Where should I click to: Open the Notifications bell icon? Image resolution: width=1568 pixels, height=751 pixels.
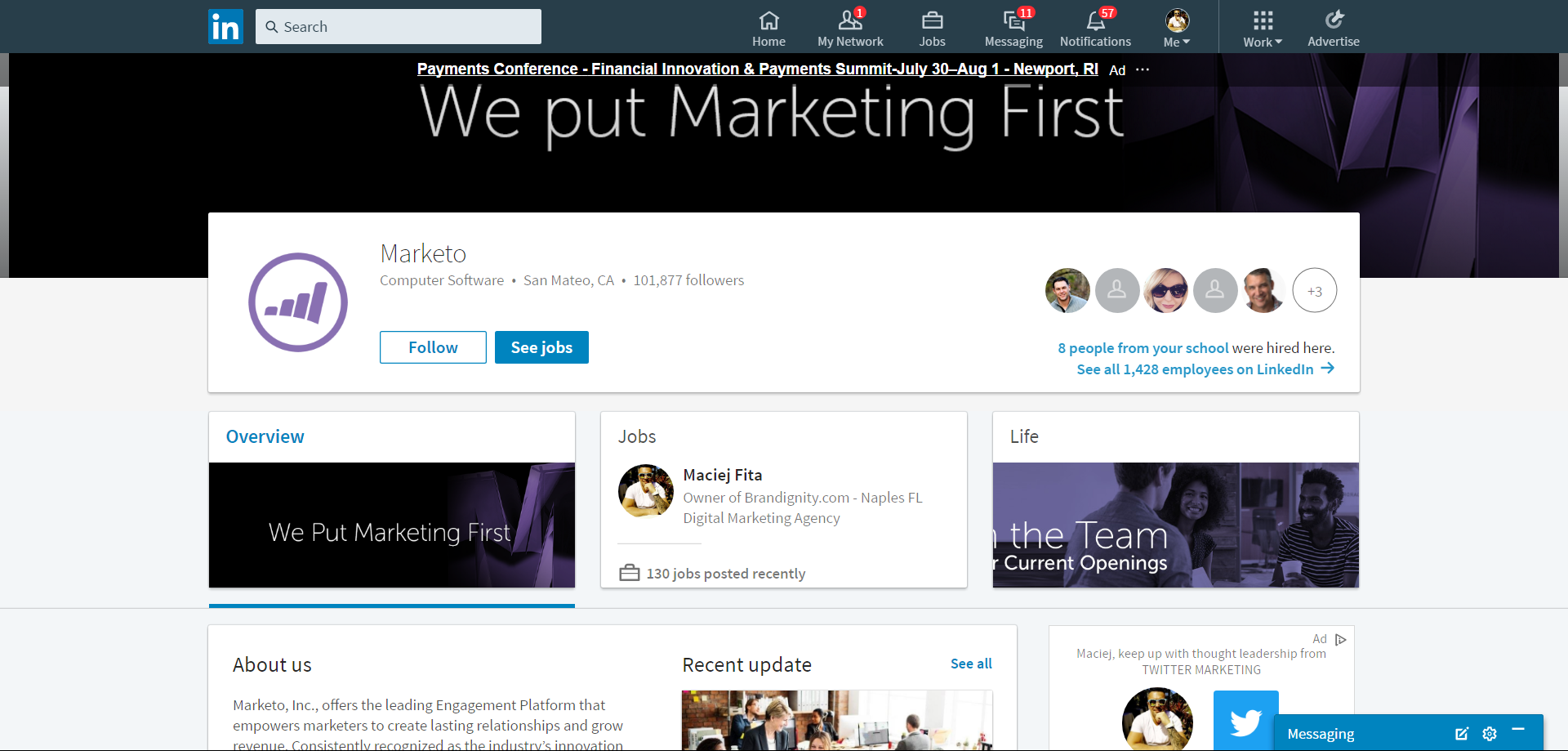pyautogui.click(x=1095, y=20)
